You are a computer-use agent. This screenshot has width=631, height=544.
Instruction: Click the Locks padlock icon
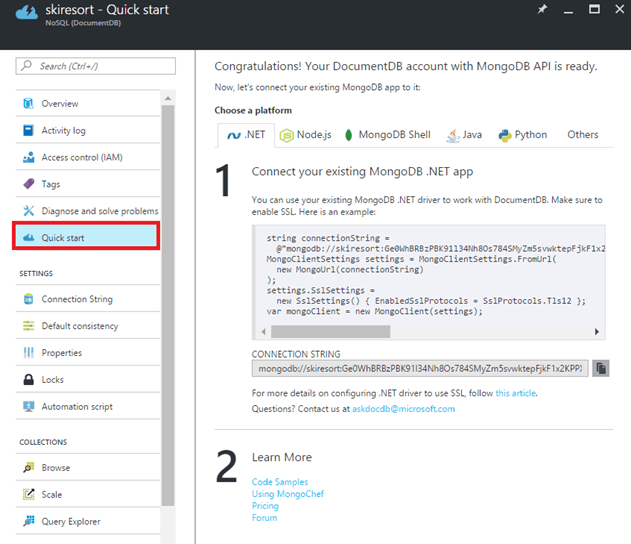pyautogui.click(x=28, y=379)
